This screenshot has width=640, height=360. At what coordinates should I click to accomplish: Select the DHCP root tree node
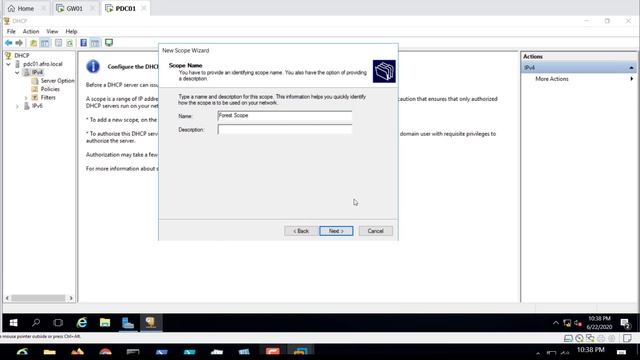22,56
